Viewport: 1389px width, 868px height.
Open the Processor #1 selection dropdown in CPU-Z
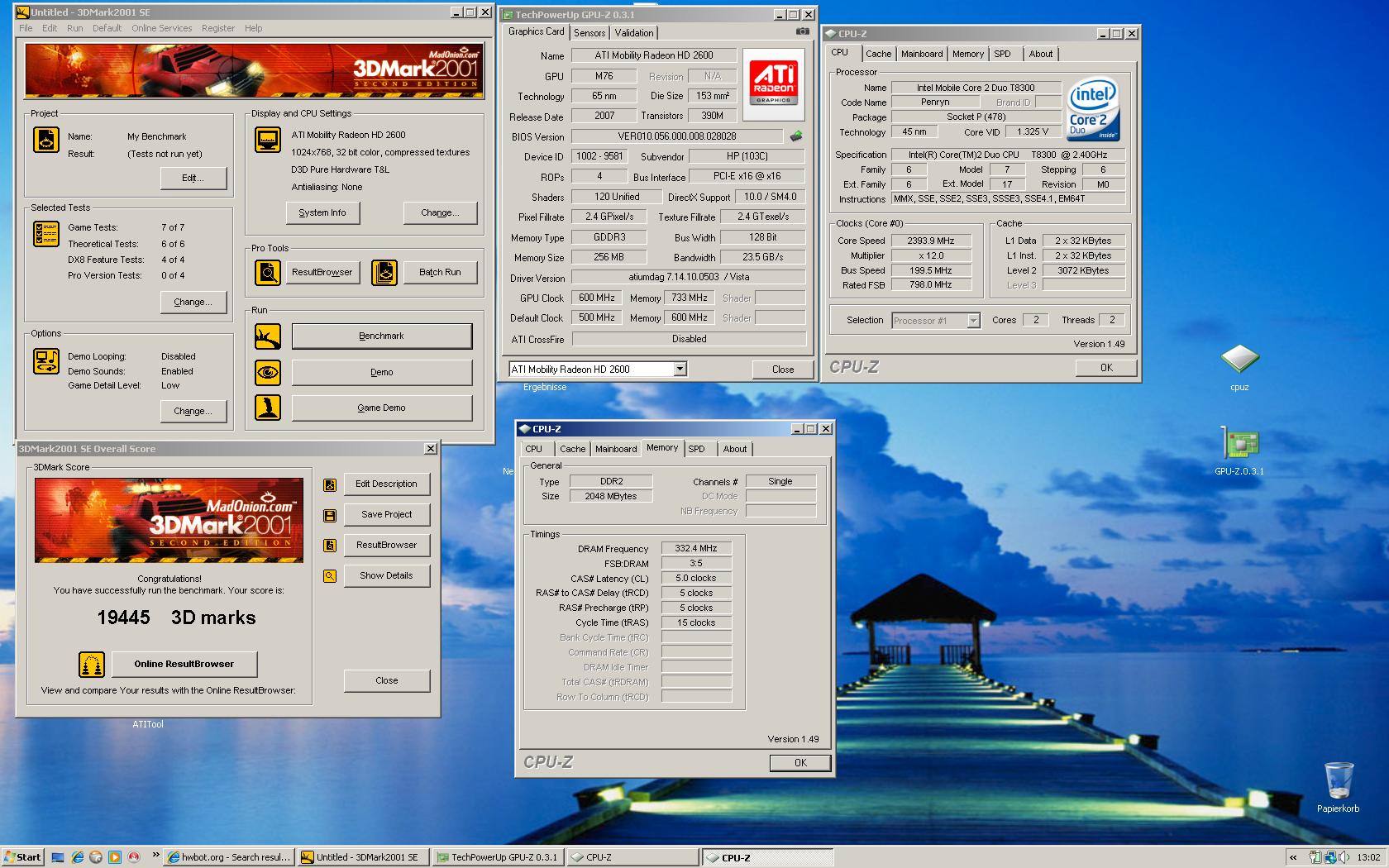click(x=973, y=321)
